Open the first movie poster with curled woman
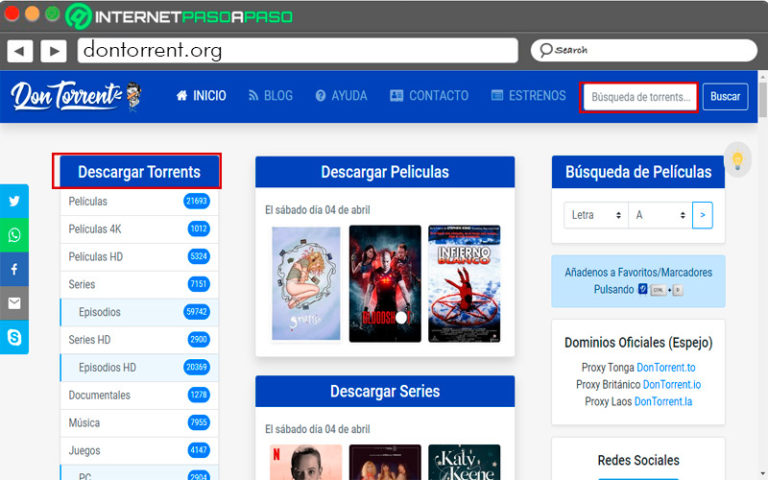768x480 pixels. 306,284
